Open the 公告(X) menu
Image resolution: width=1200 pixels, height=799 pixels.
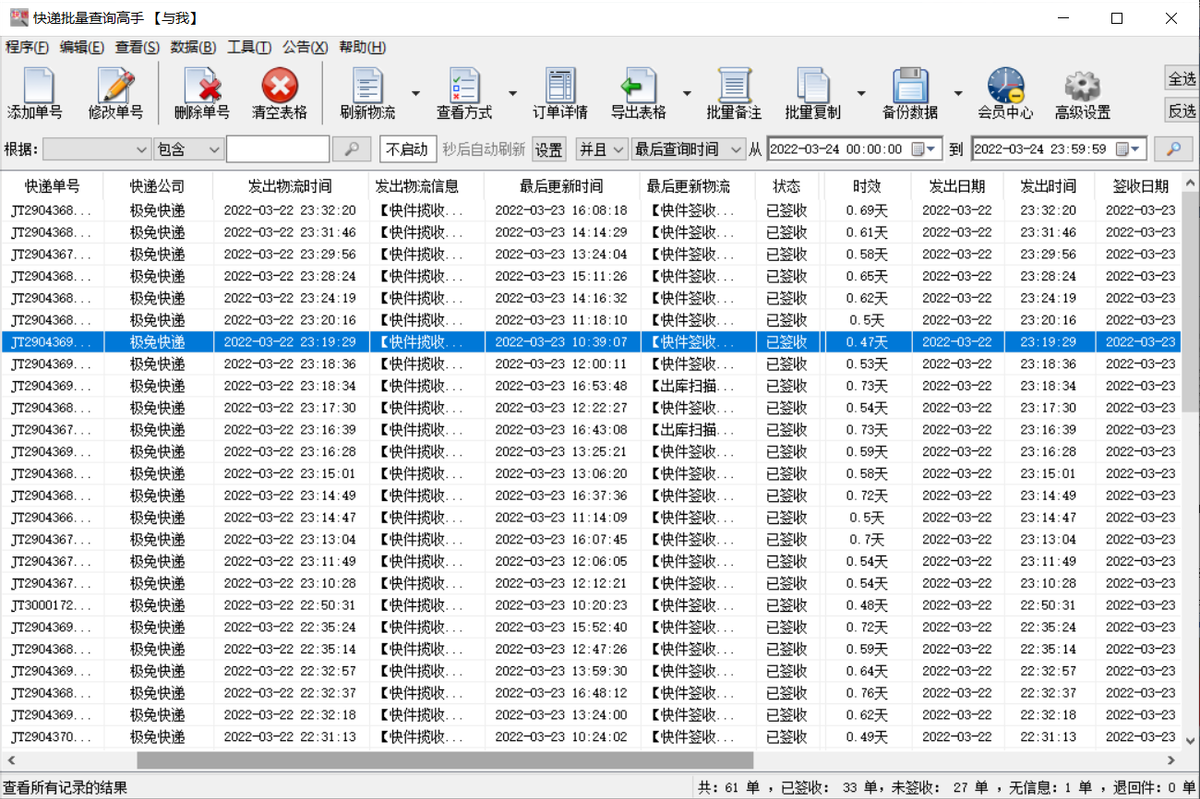(x=305, y=47)
